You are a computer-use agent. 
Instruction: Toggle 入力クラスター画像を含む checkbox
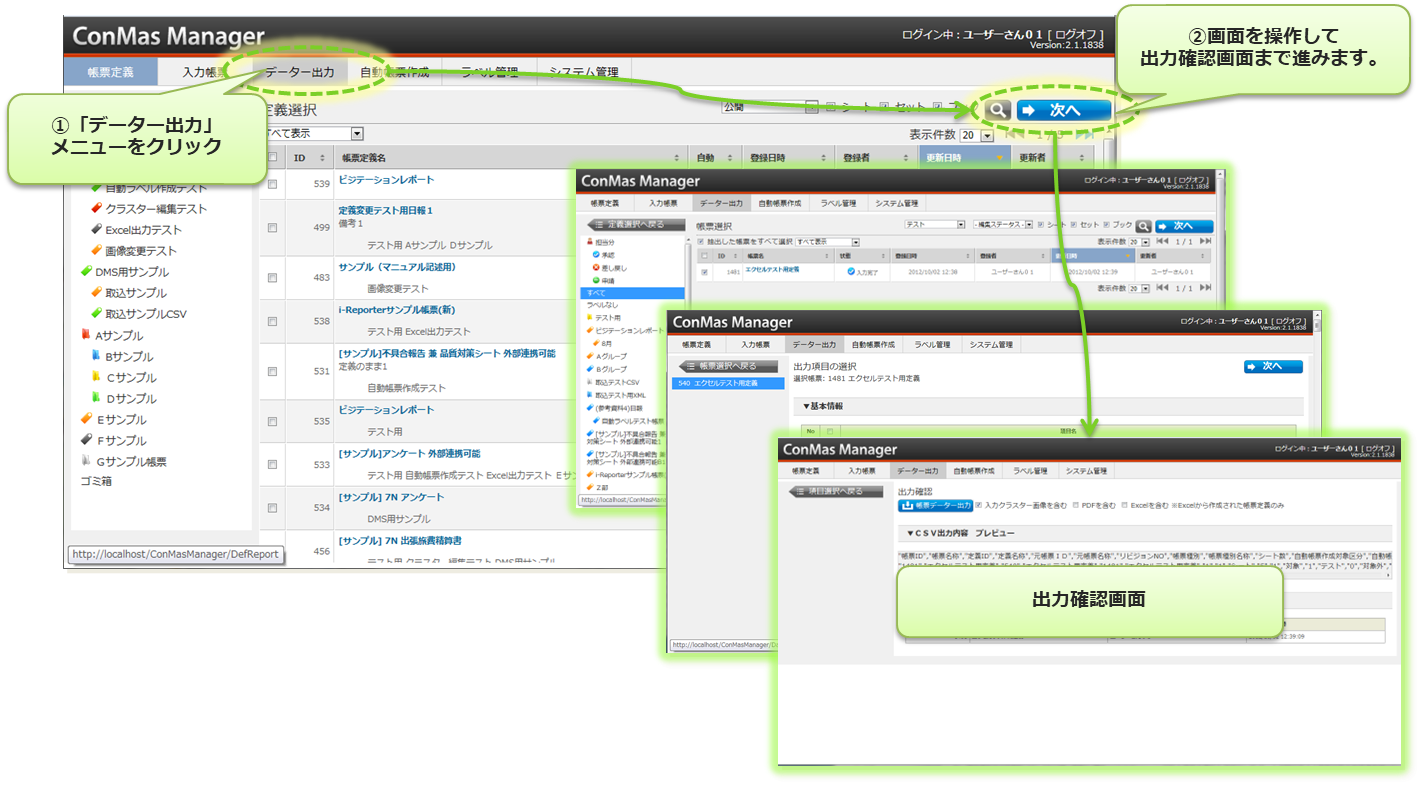[979, 506]
